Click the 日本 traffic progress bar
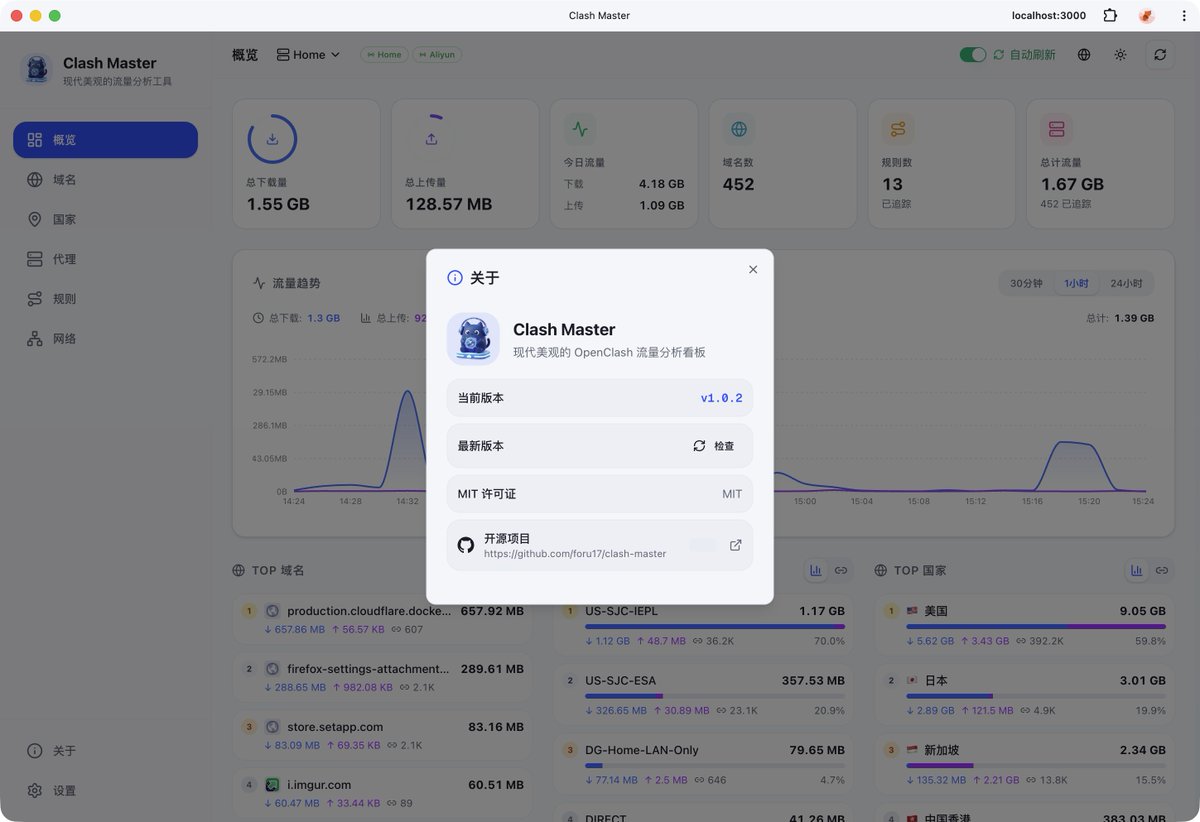This screenshot has width=1200, height=822. pyautogui.click(x=1036, y=696)
